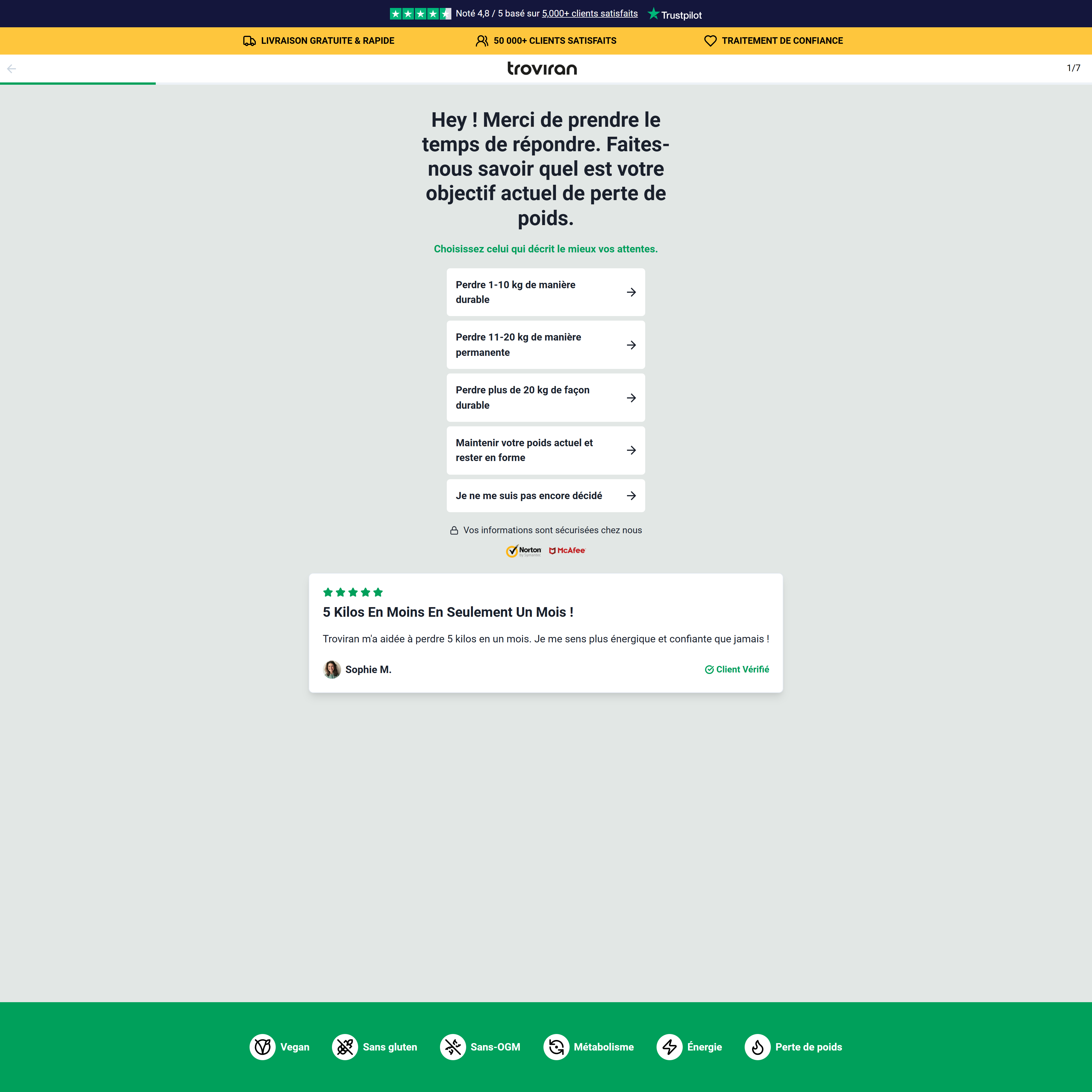This screenshot has width=1092, height=1092.
Task: Click the Énergie lightning bolt icon
Action: [669, 1047]
